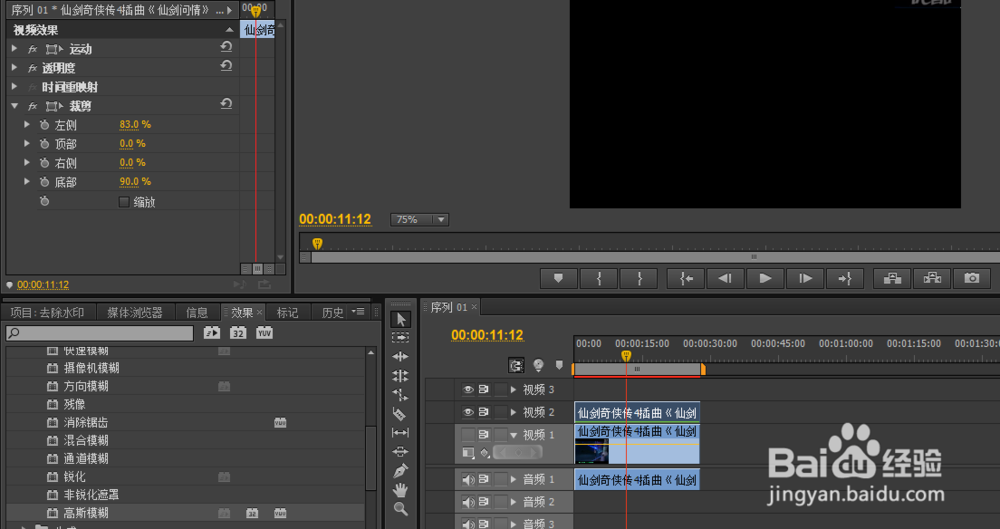Collapse the 视频 1 track
Image resolution: width=1000 pixels, height=529 pixels.
click(513, 435)
